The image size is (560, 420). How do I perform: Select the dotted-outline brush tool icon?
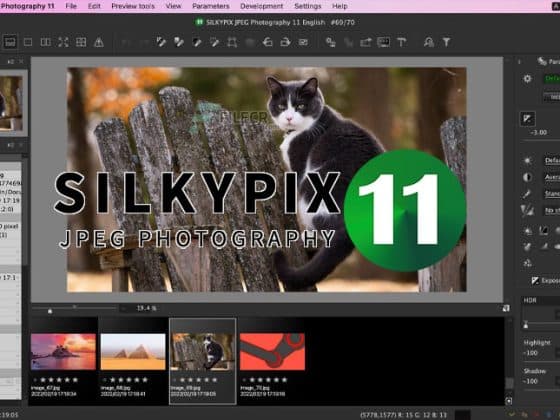tap(214, 42)
